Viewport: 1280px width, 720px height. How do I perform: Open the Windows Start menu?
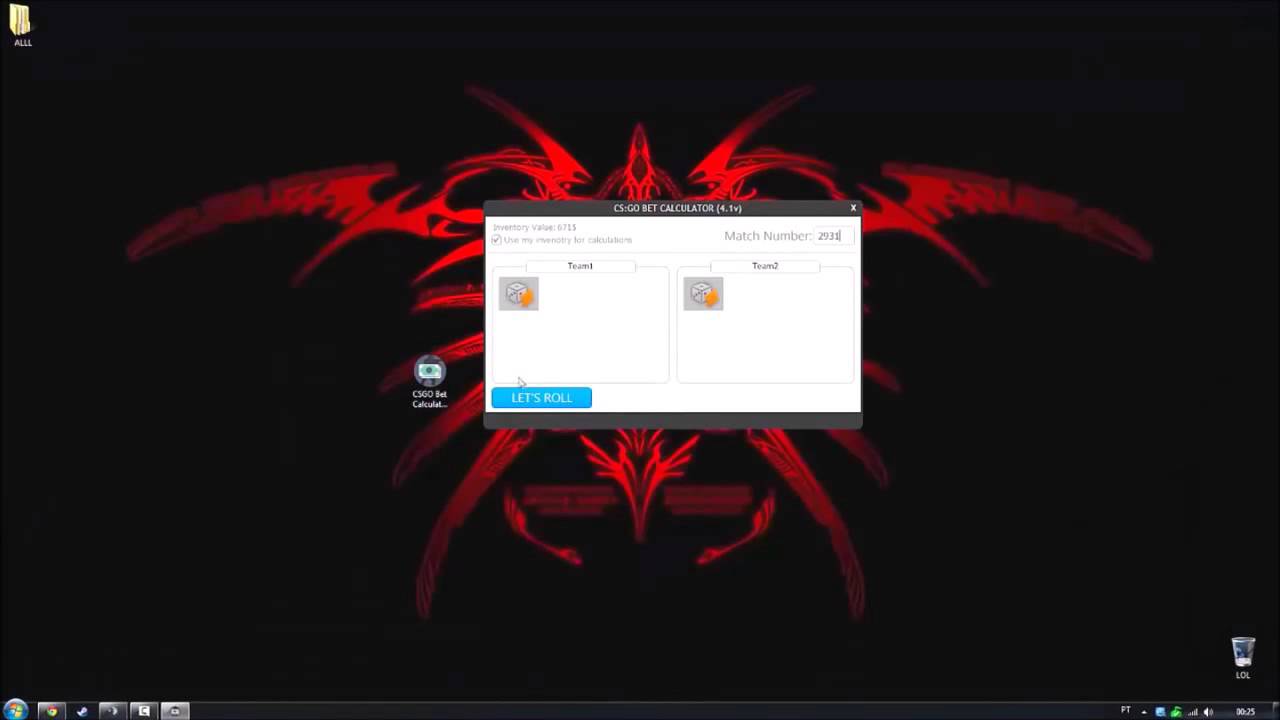tap(15, 711)
